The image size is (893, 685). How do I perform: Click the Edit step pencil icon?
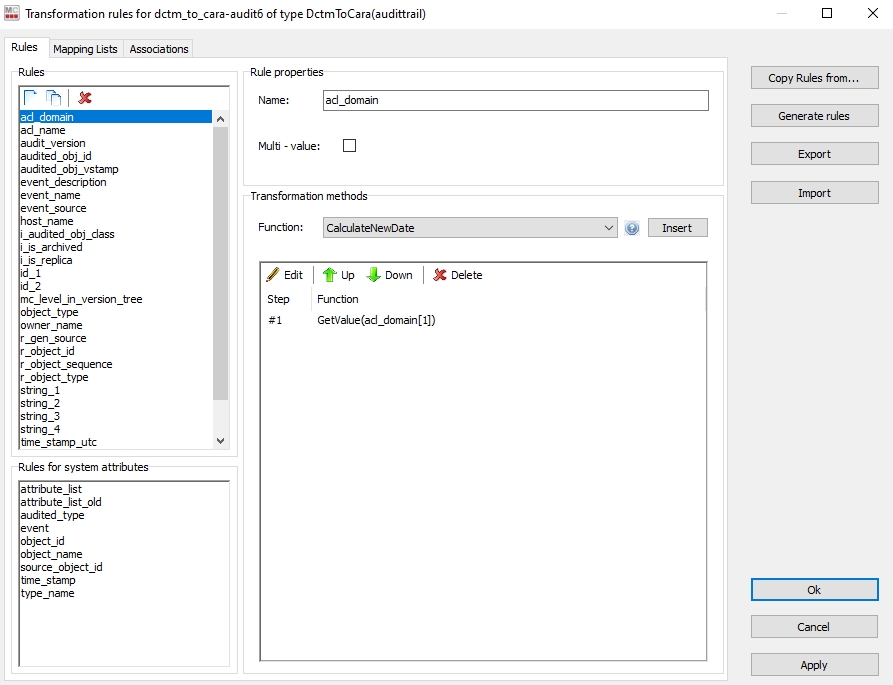pyautogui.click(x=284, y=275)
